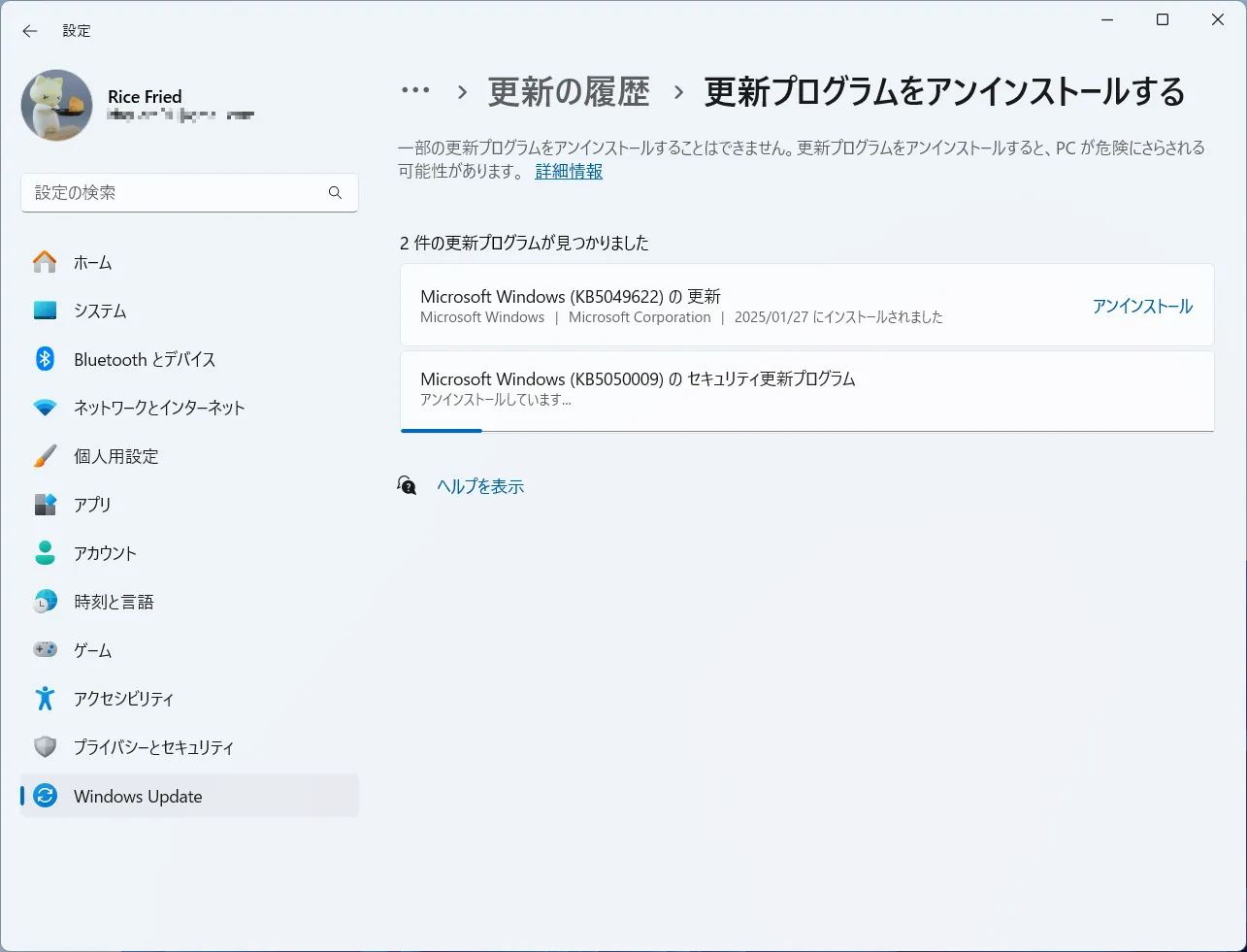Viewport: 1247px width, 952px height.
Task: Click the KB5050009 uninstall progress bar
Action: 807,430
